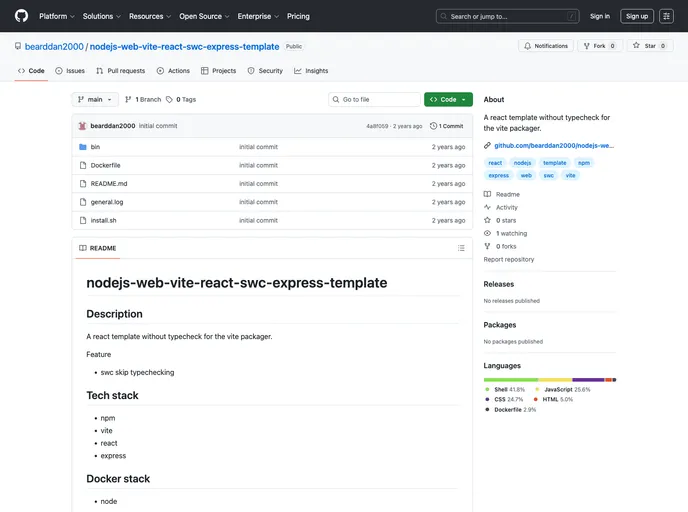
Task: Click the Sign up button
Action: [636, 16]
